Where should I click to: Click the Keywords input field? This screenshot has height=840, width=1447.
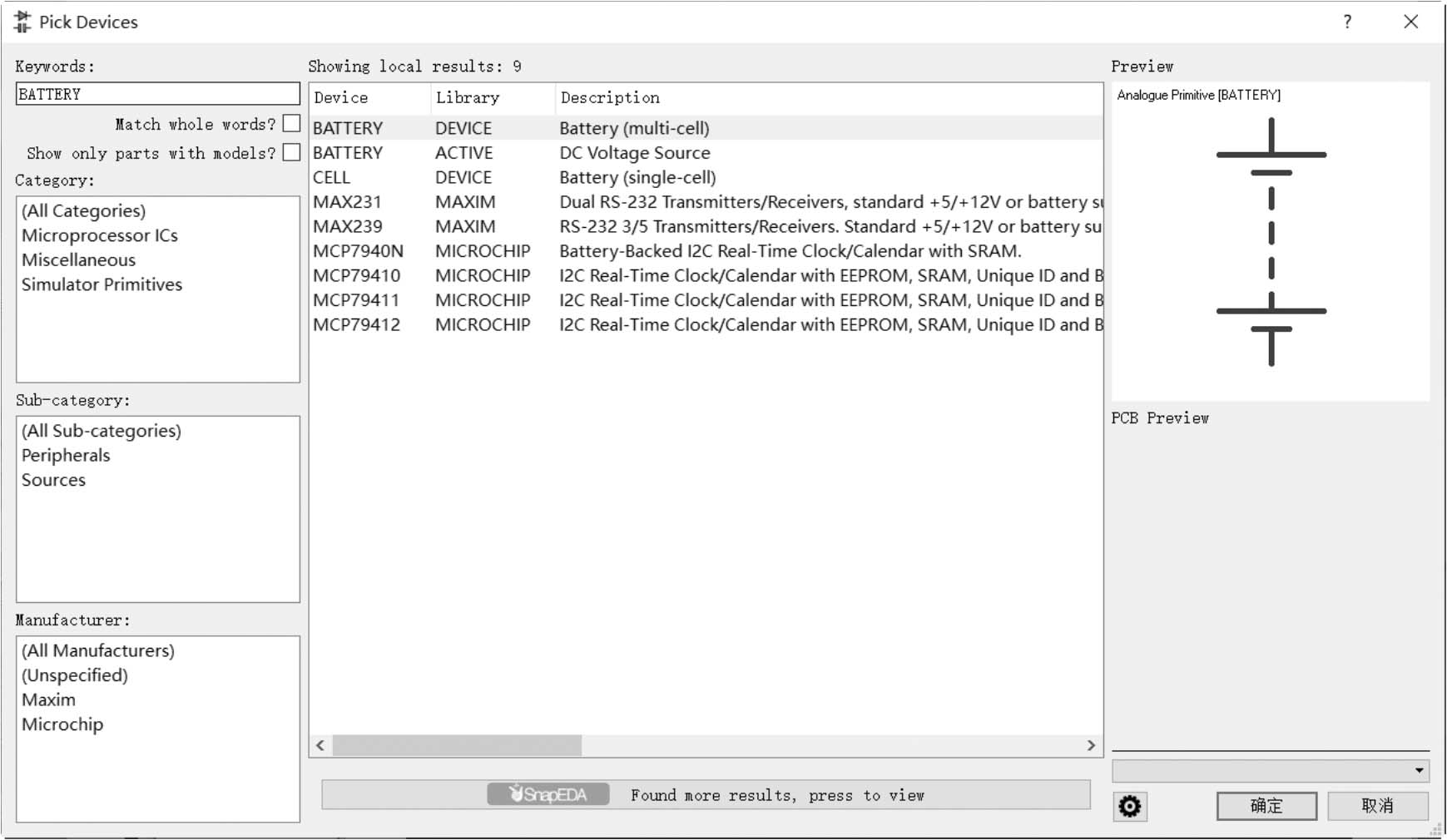coord(157,94)
